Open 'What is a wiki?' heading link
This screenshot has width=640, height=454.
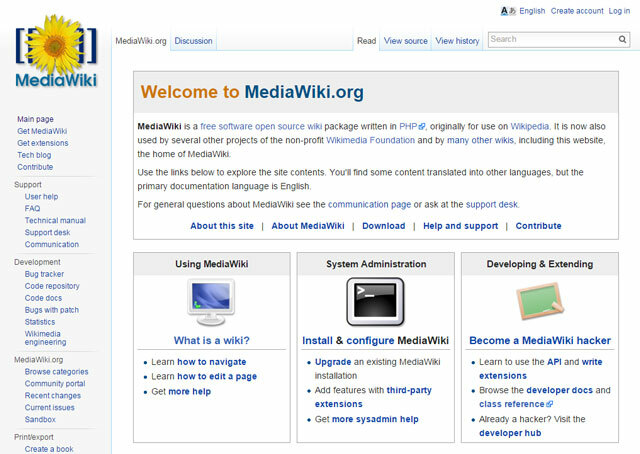(x=211, y=340)
